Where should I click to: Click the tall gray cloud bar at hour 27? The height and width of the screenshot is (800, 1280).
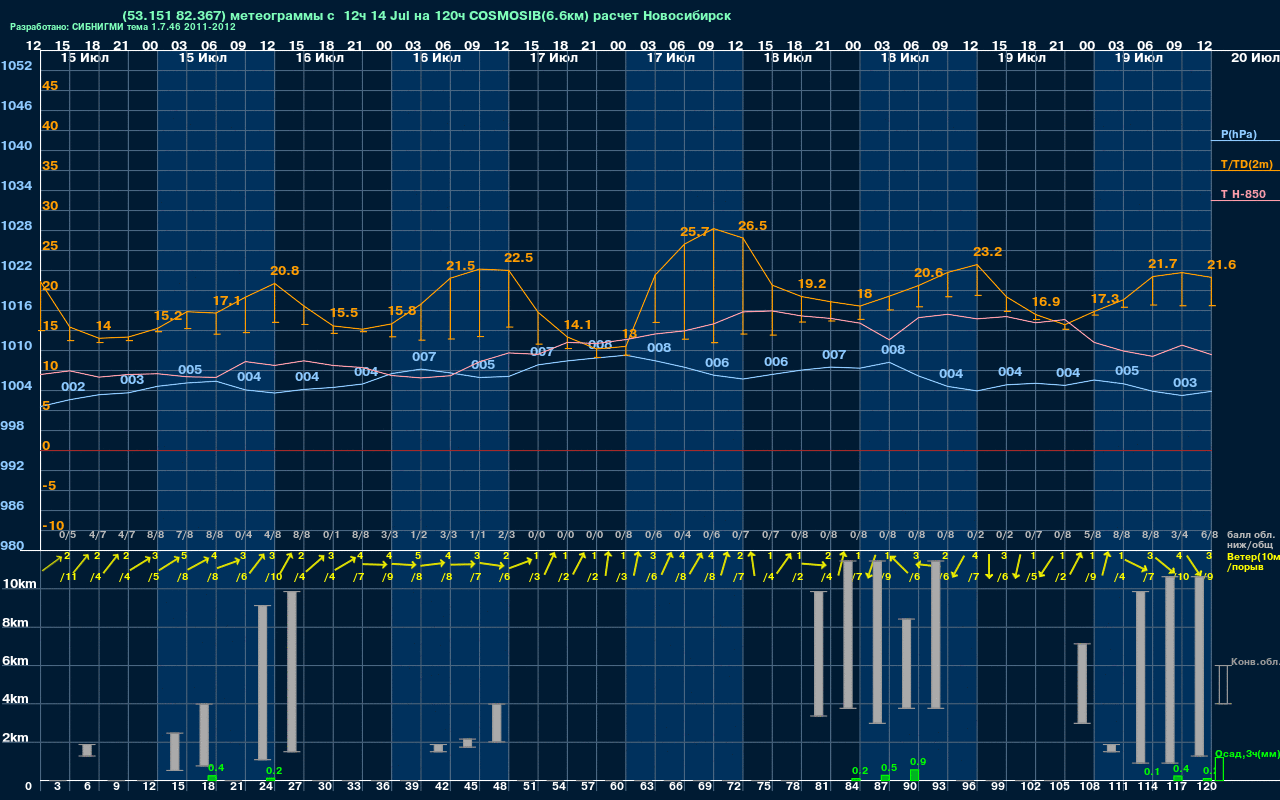point(292,671)
